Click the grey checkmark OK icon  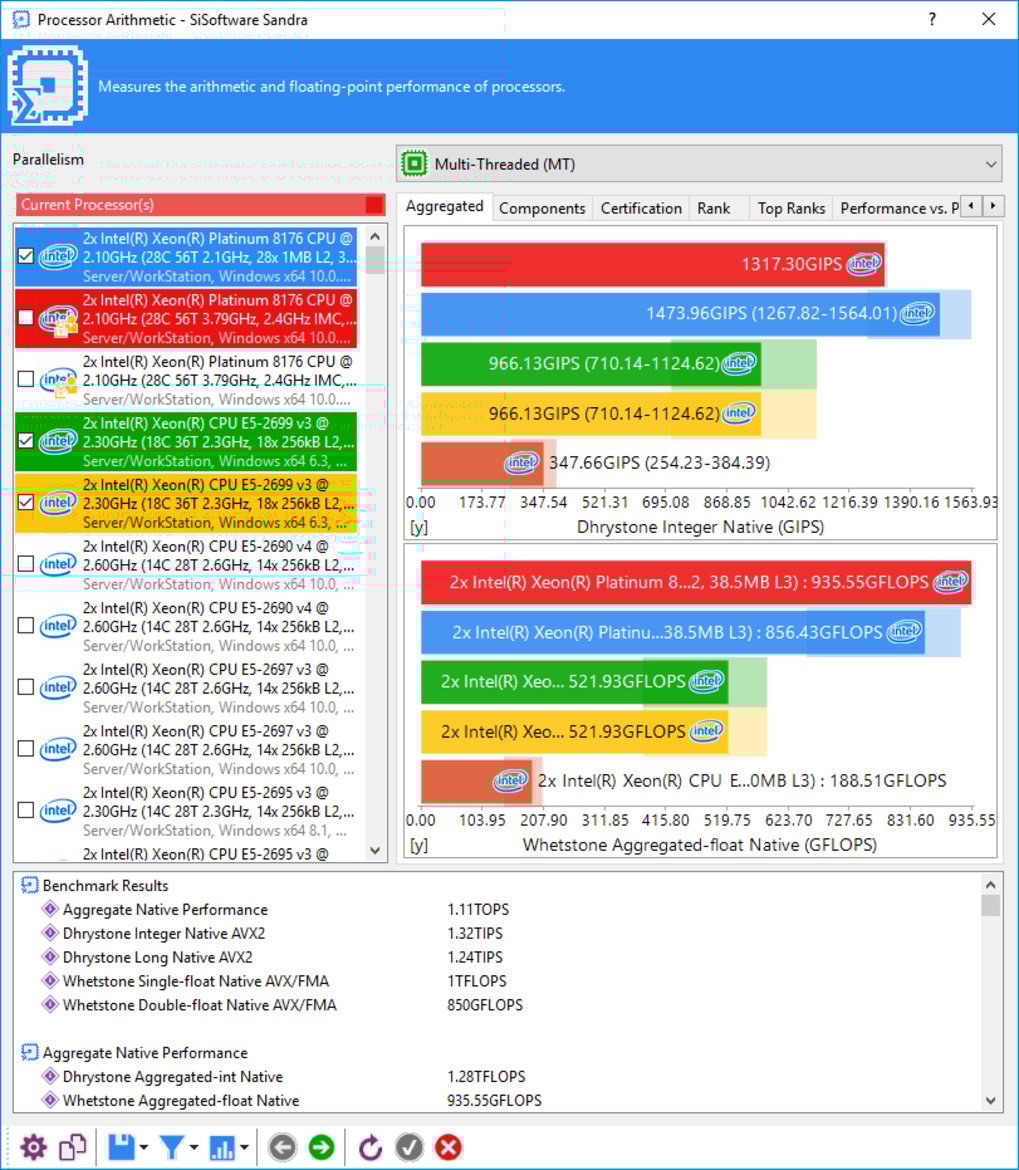coord(409,1147)
